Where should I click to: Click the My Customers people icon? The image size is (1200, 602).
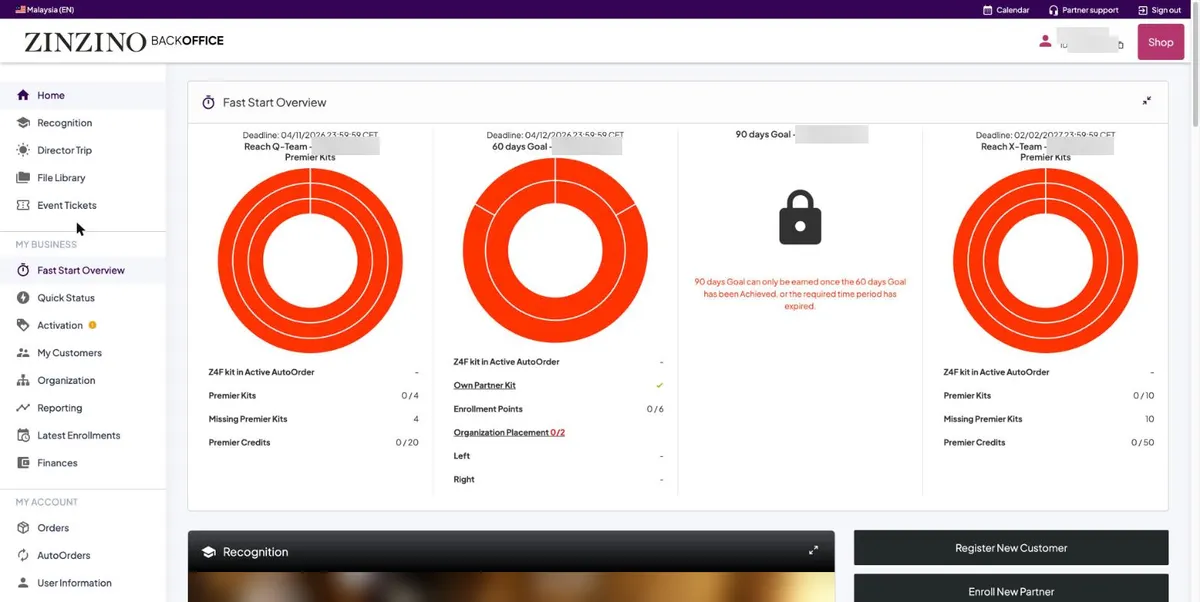pyautogui.click(x=23, y=353)
